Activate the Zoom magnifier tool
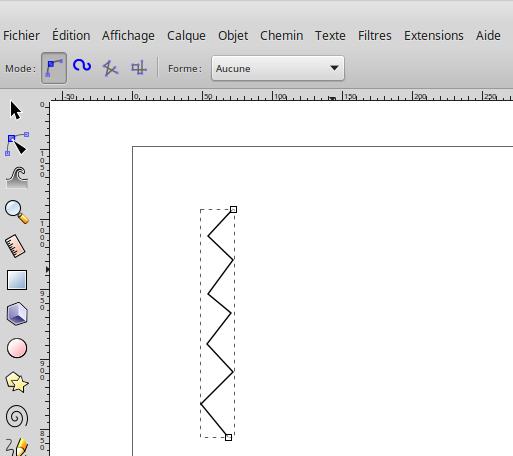Screen dimensions: 513x456 [x=17, y=212]
